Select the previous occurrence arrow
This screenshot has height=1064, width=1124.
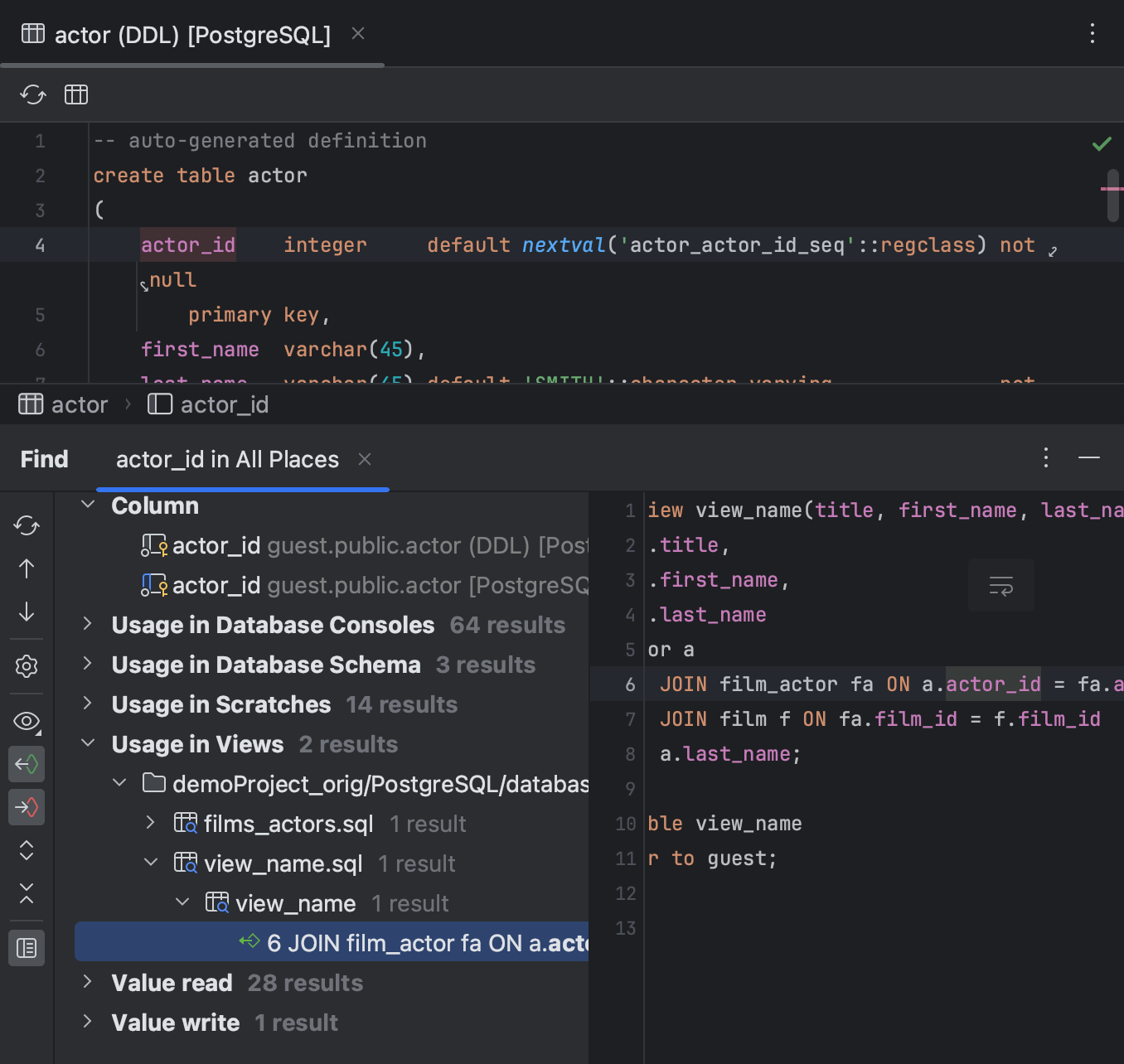(27, 569)
